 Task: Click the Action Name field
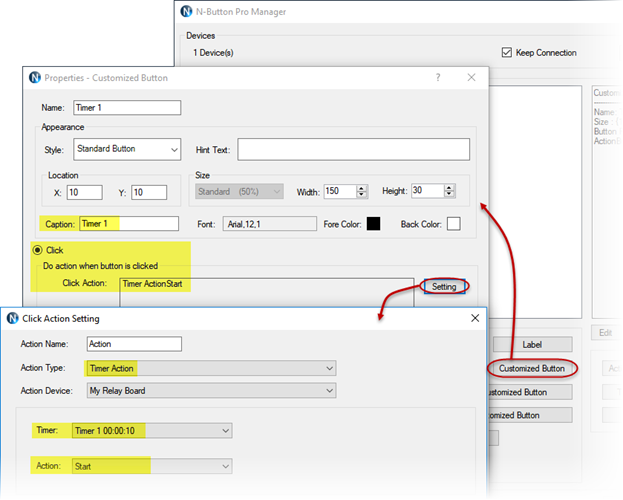pyautogui.click(x=134, y=344)
